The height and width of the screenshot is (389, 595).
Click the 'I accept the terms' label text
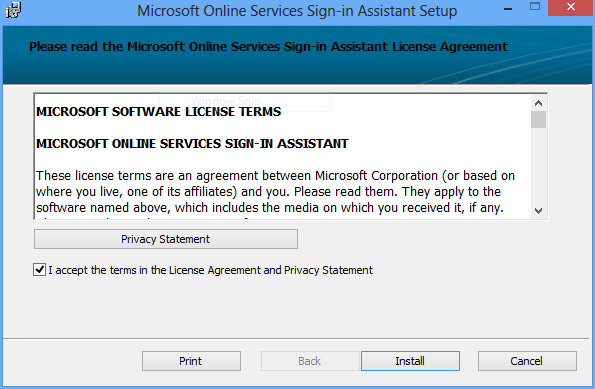coord(210,270)
